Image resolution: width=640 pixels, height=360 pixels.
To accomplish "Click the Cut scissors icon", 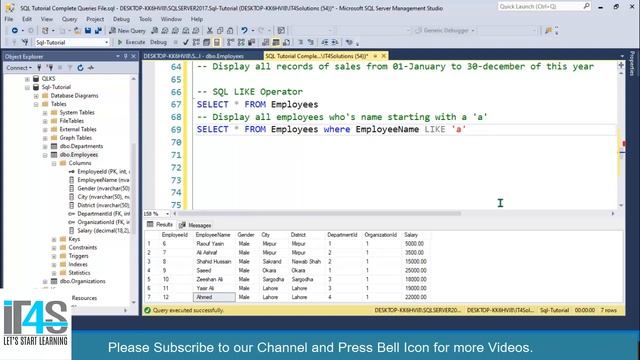I will coord(210,31).
